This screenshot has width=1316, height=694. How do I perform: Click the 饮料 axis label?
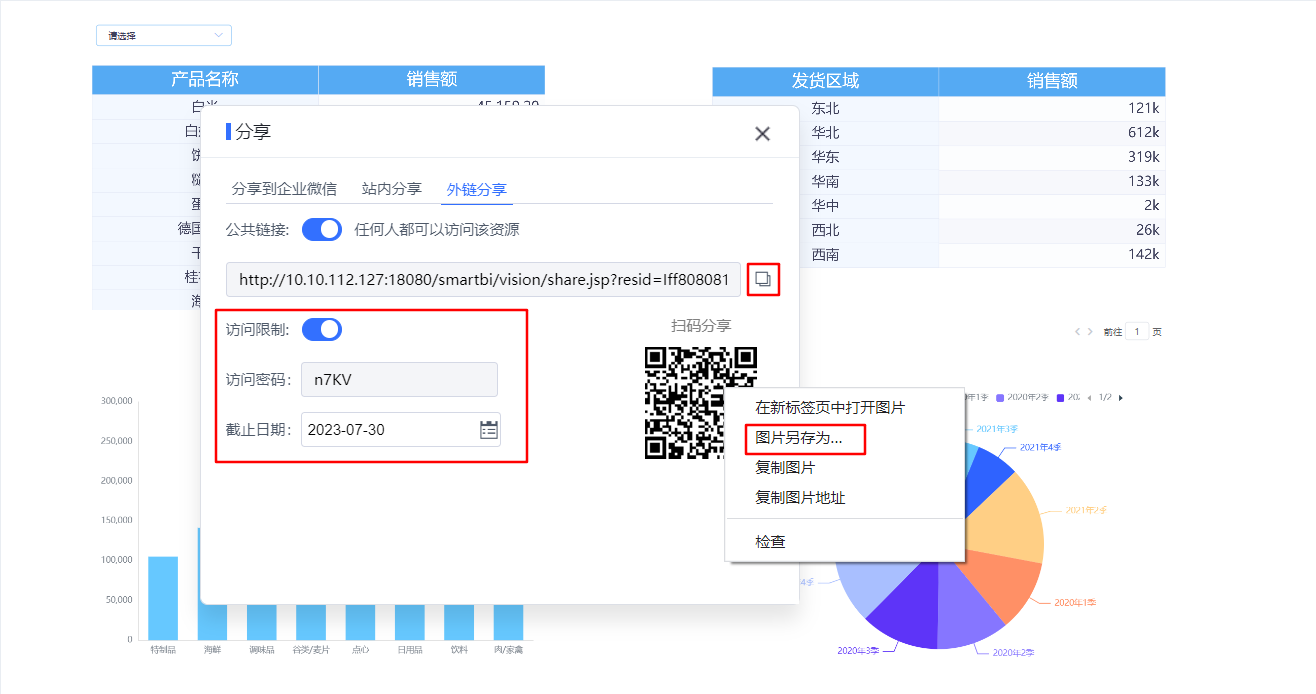point(459,650)
